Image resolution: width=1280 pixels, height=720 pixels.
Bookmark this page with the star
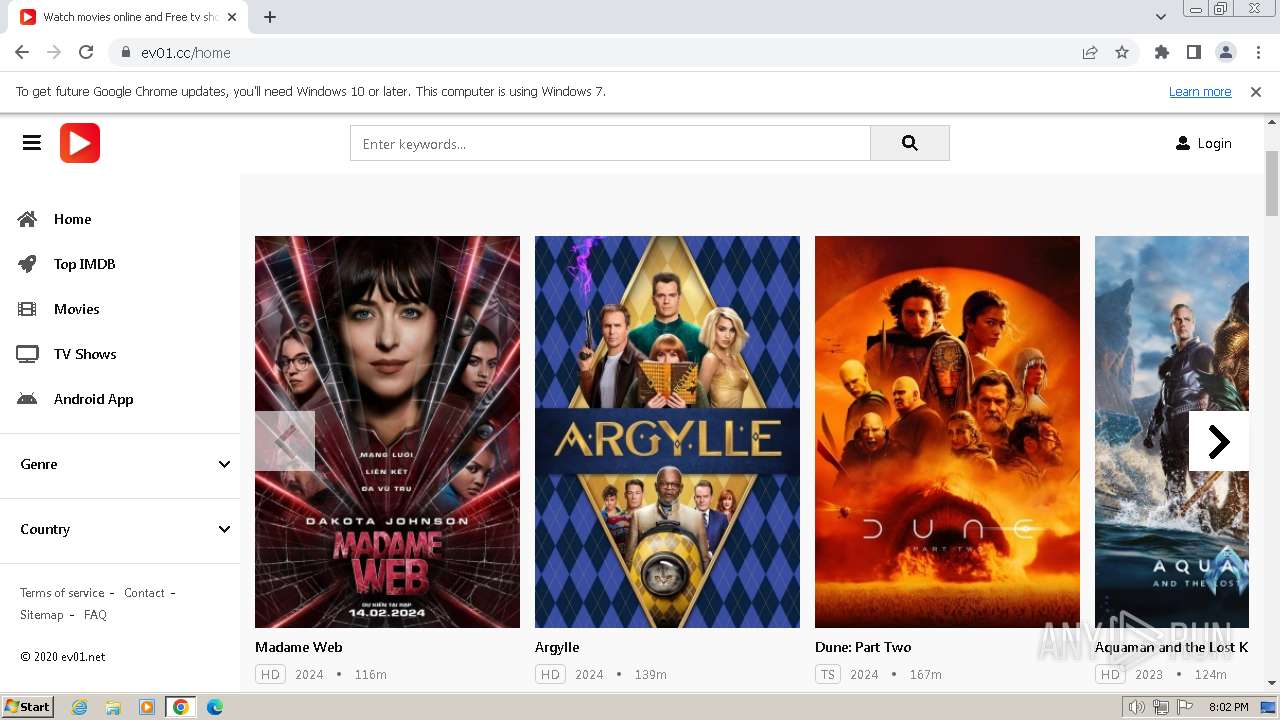tap(1122, 52)
